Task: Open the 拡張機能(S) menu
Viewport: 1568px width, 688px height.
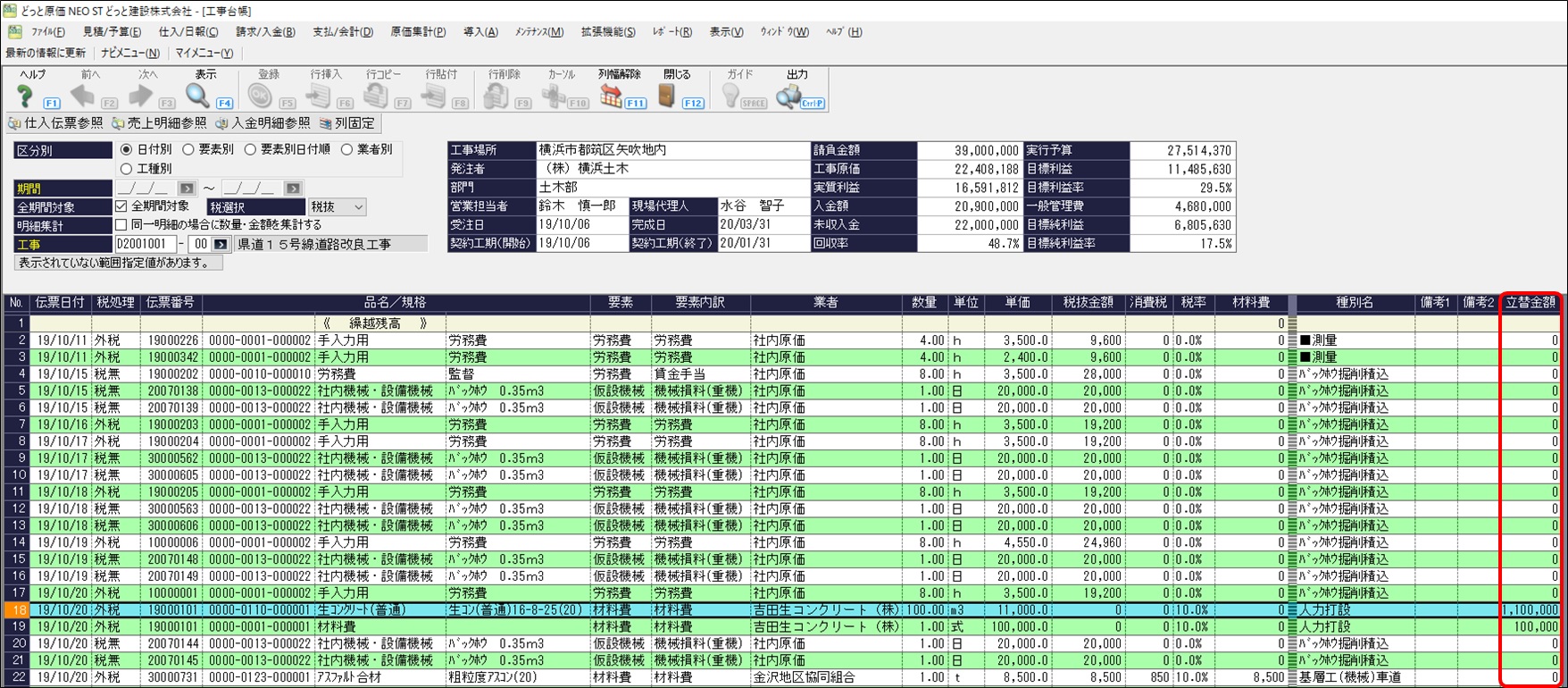Action: click(x=608, y=32)
